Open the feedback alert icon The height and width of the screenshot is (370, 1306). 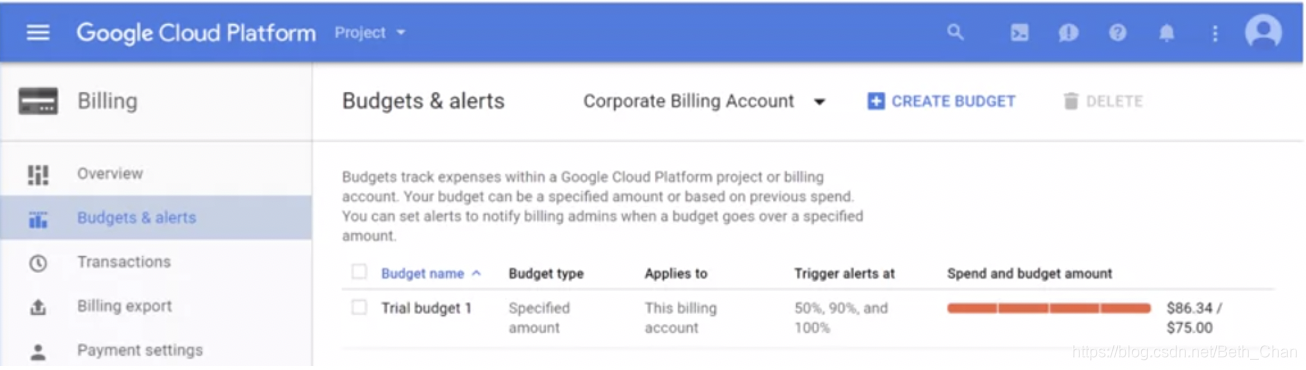[x=1068, y=33]
